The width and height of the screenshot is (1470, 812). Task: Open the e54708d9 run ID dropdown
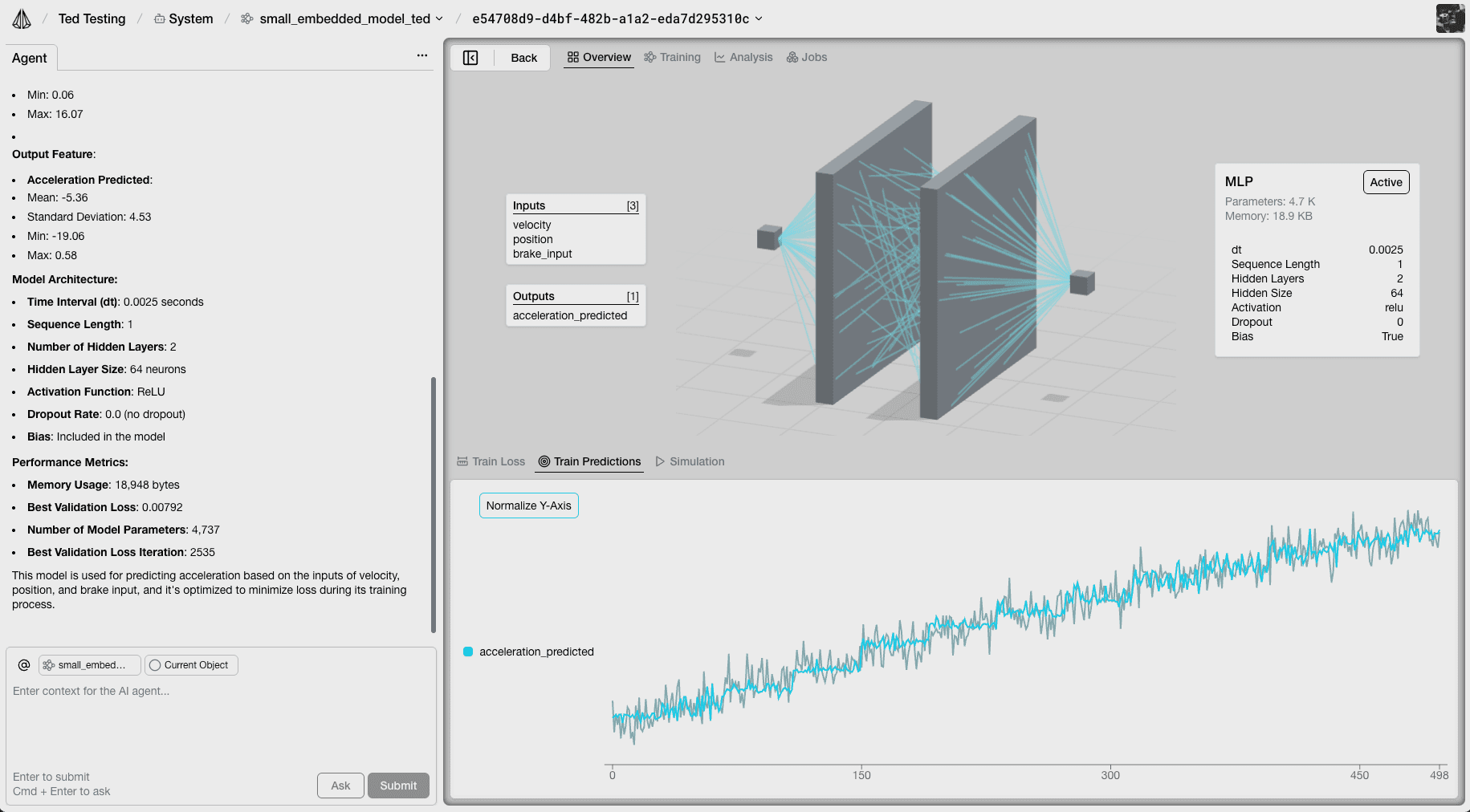click(x=757, y=18)
